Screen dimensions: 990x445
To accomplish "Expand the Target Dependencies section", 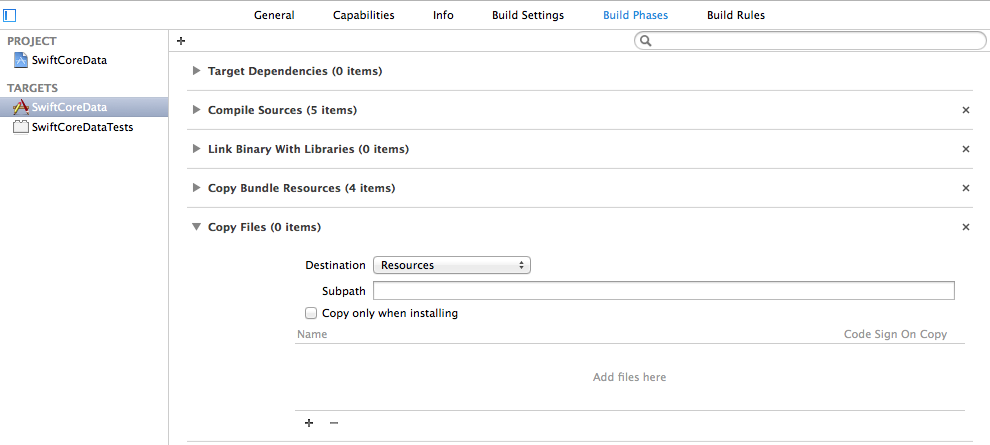I will [x=194, y=71].
